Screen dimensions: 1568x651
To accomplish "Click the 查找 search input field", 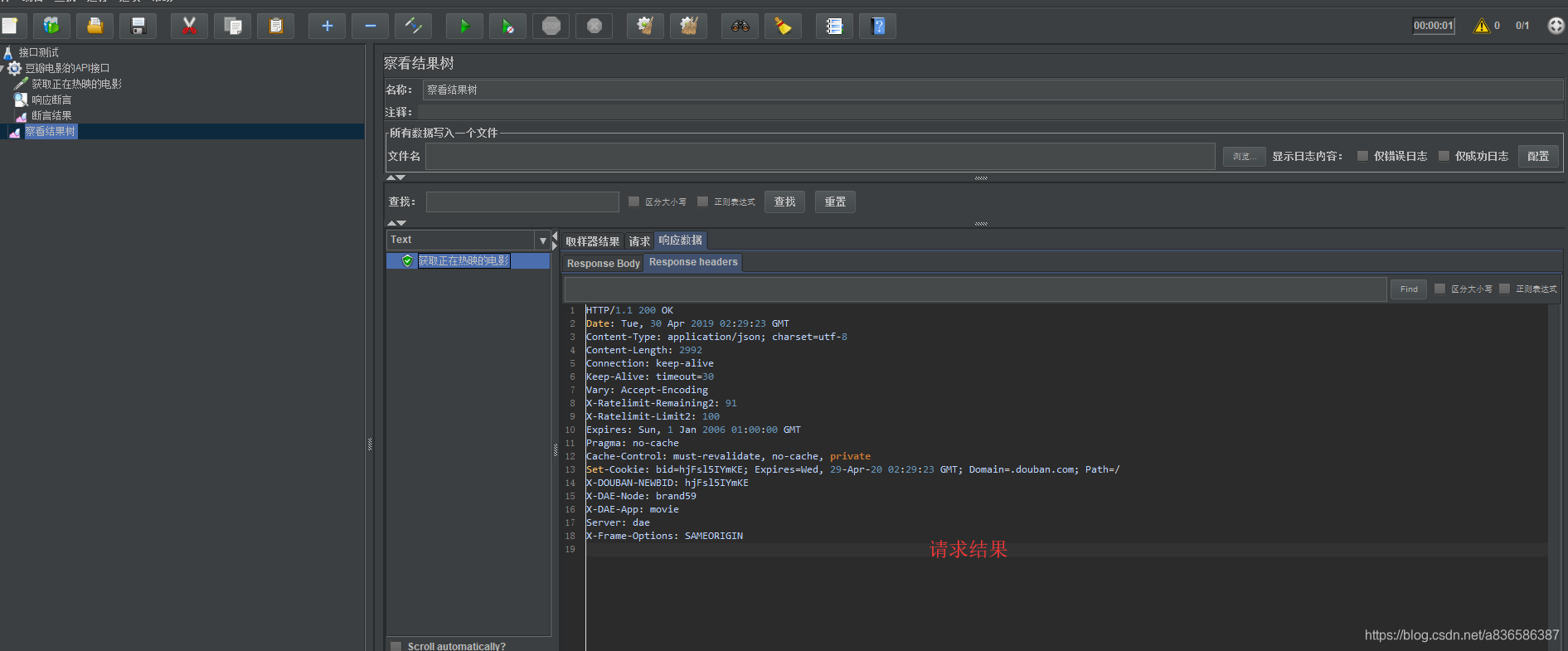I will 522,202.
